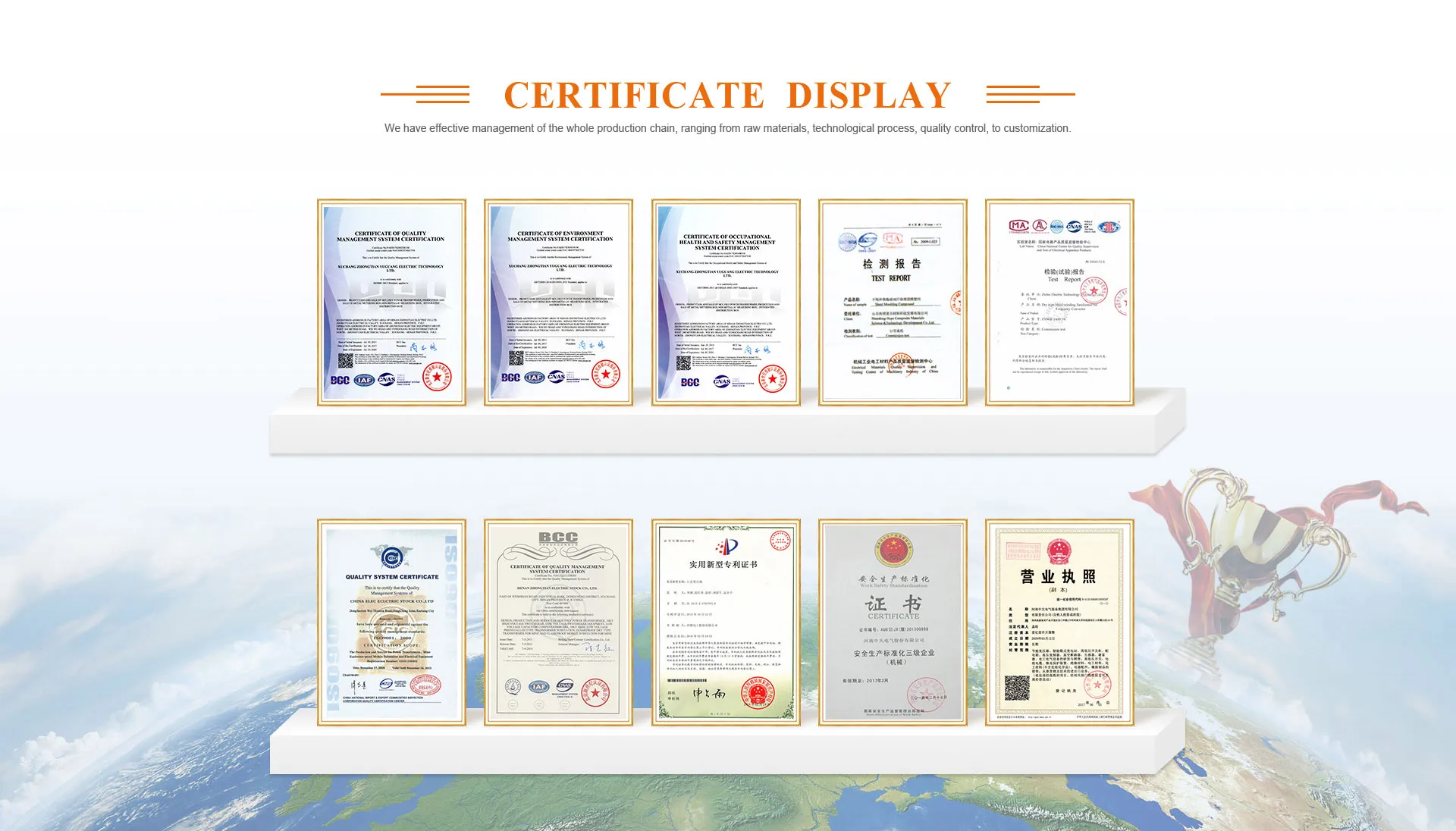This screenshot has width=1456, height=831.
Task: Click the IAF logo on the environment certificate
Action: click(x=535, y=377)
